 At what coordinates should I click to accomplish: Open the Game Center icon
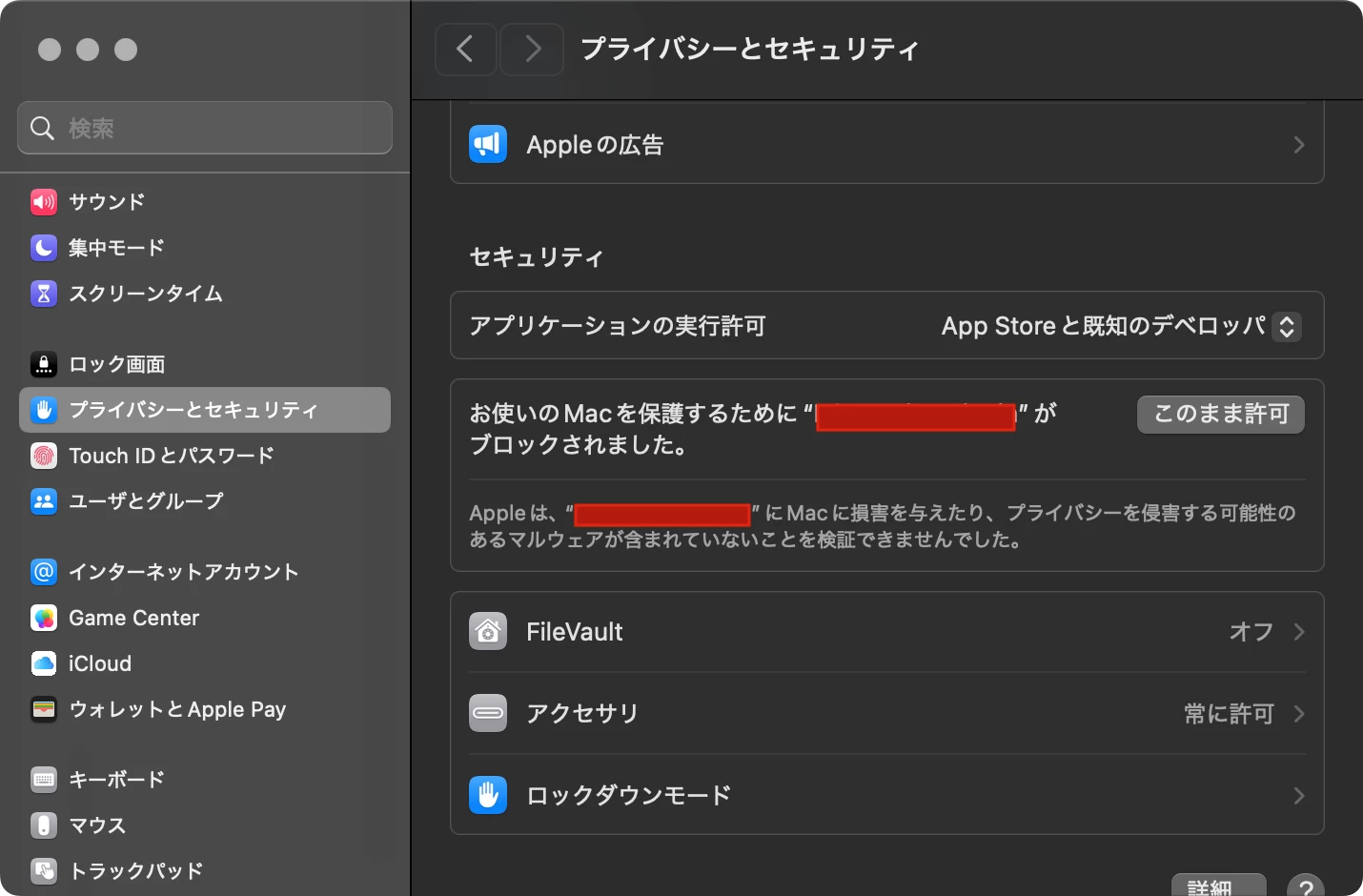[x=44, y=618]
